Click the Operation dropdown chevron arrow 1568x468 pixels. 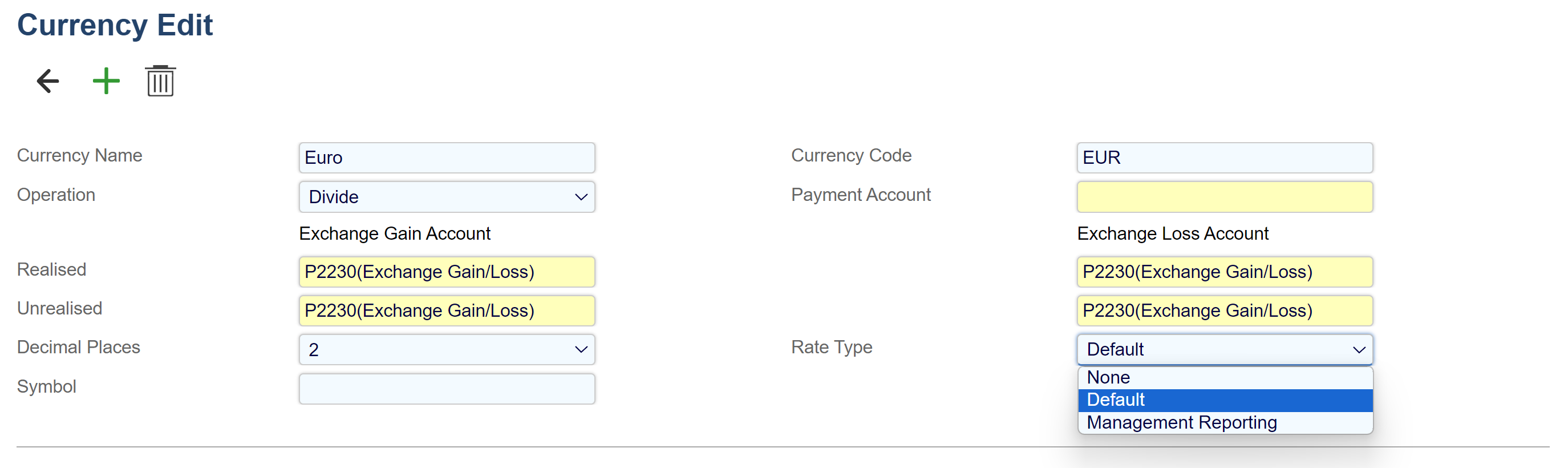(x=581, y=197)
